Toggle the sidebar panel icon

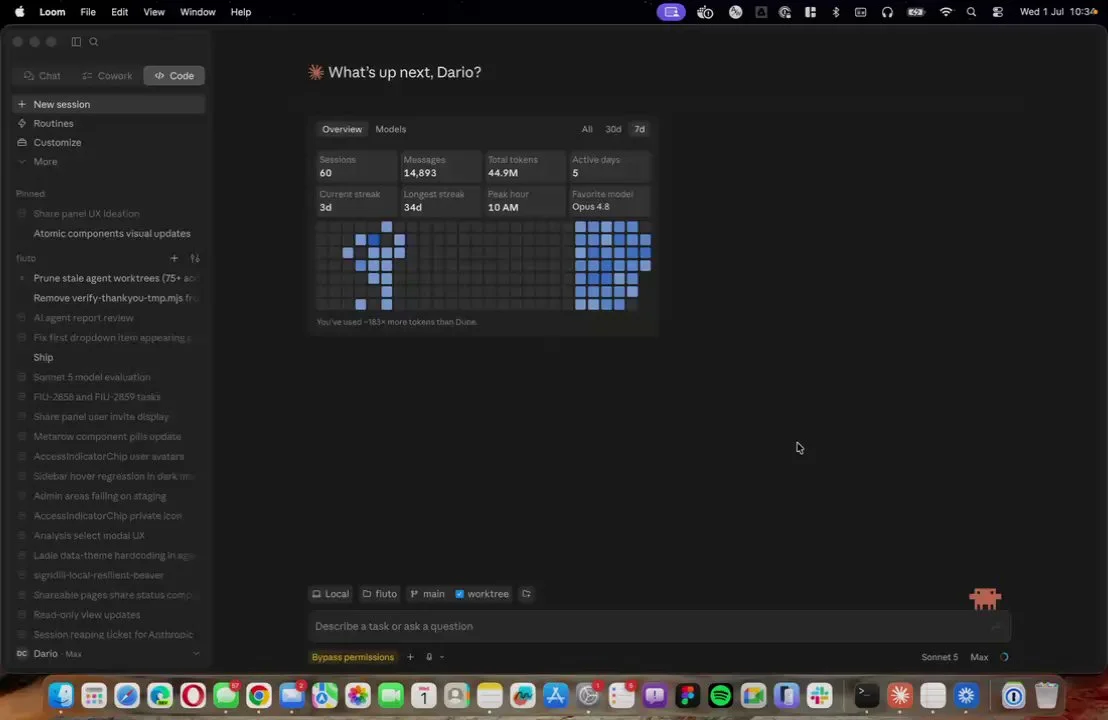pyautogui.click(x=76, y=42)
